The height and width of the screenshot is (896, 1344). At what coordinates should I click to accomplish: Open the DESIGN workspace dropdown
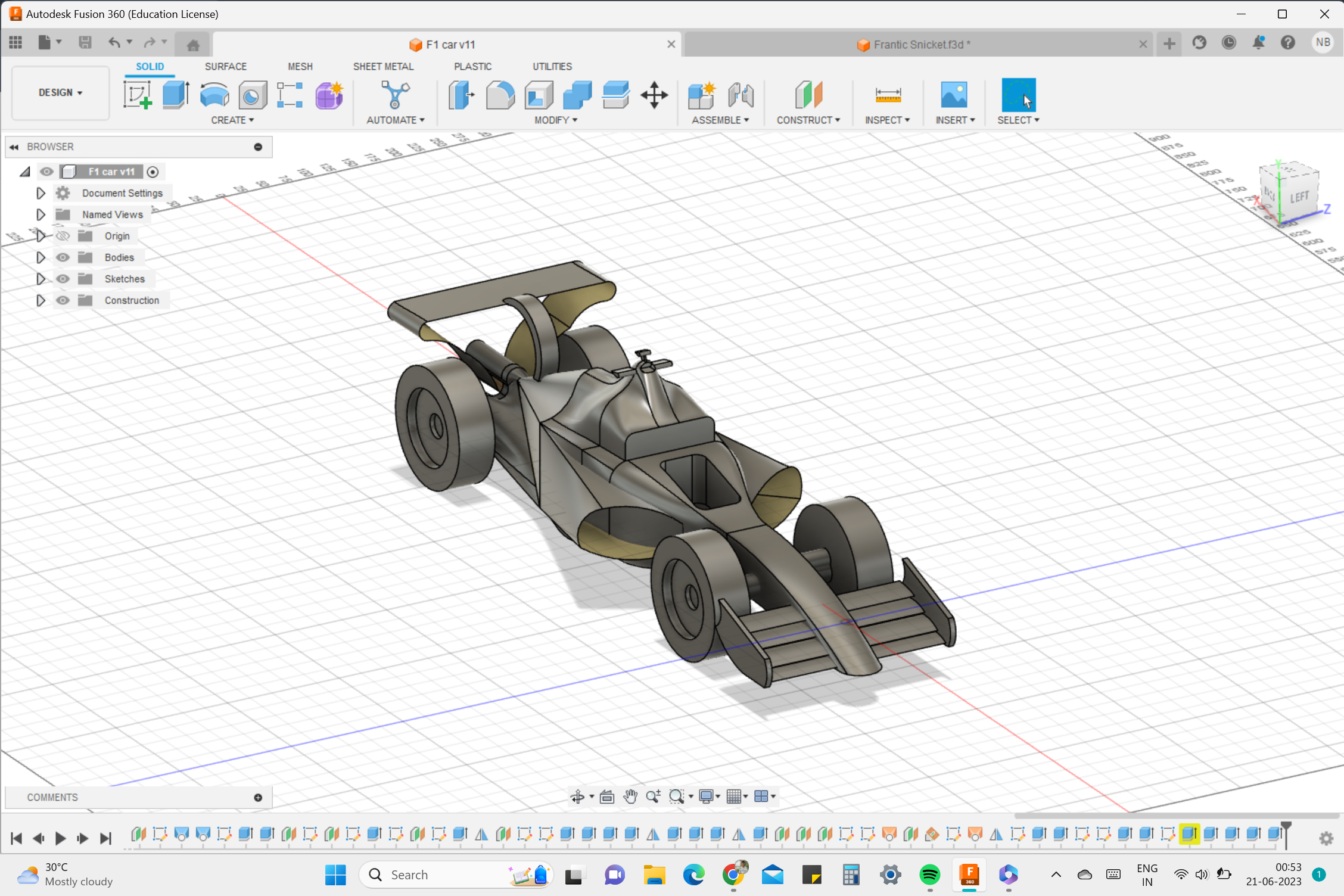(60, 92)
